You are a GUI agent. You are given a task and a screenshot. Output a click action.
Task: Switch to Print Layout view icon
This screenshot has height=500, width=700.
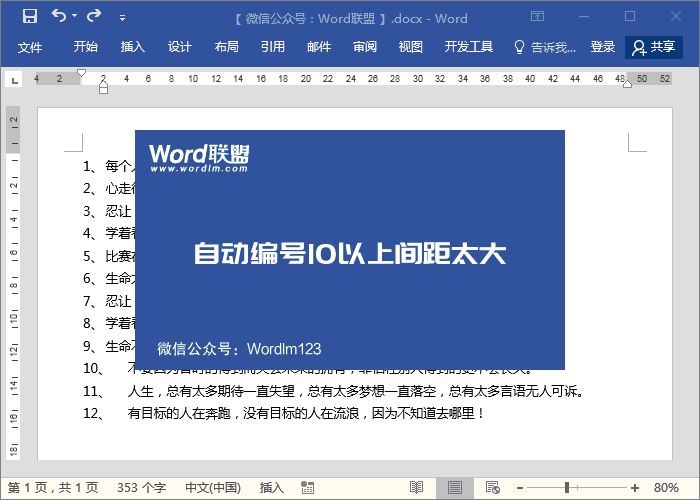click(454, 488)
